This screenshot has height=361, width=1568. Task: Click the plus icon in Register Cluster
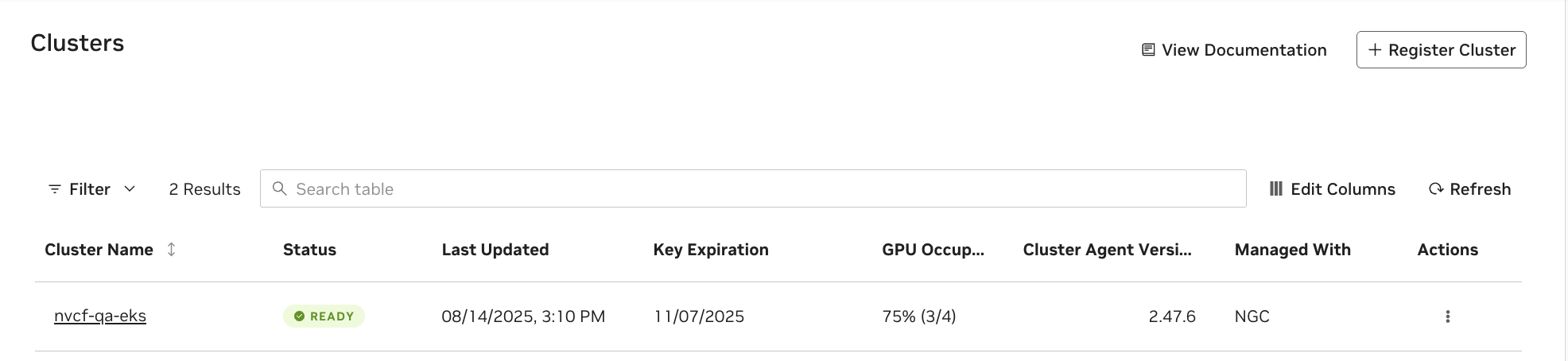click(1374, 50)
